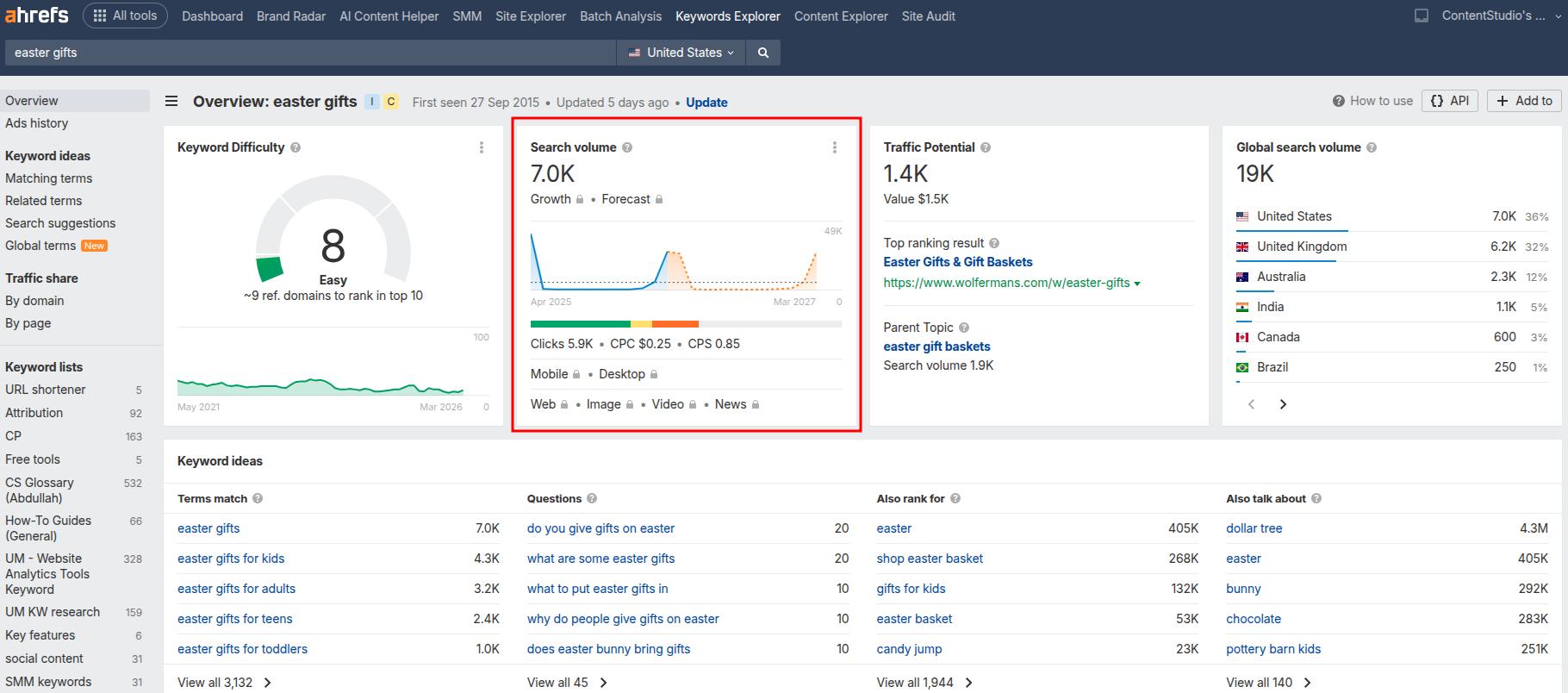This screenshot has height=693, width=1568.
Task: Open AI Content Helper
Action: click(x=389, y=16)
